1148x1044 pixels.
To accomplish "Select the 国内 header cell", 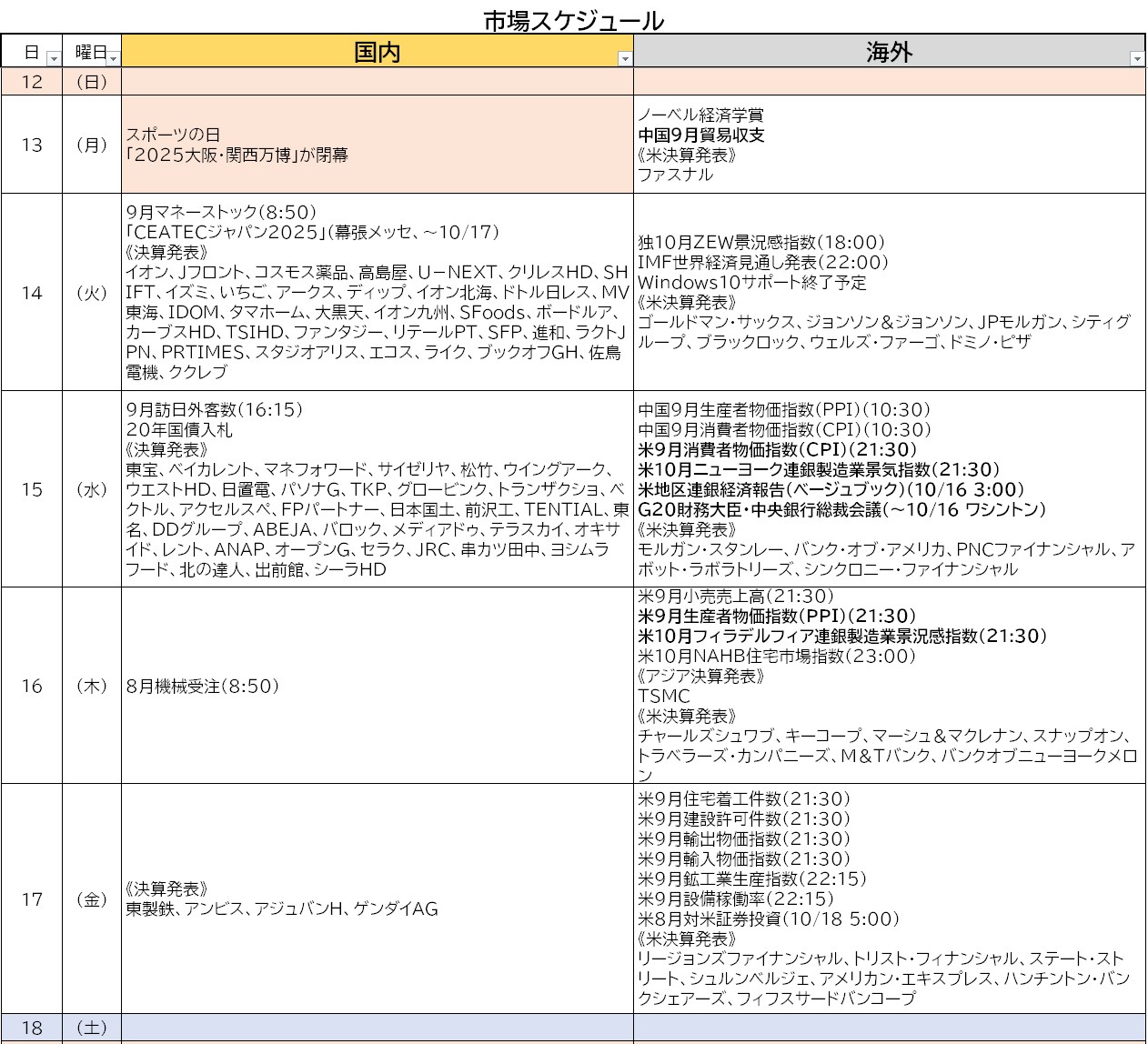I will 377,52.
